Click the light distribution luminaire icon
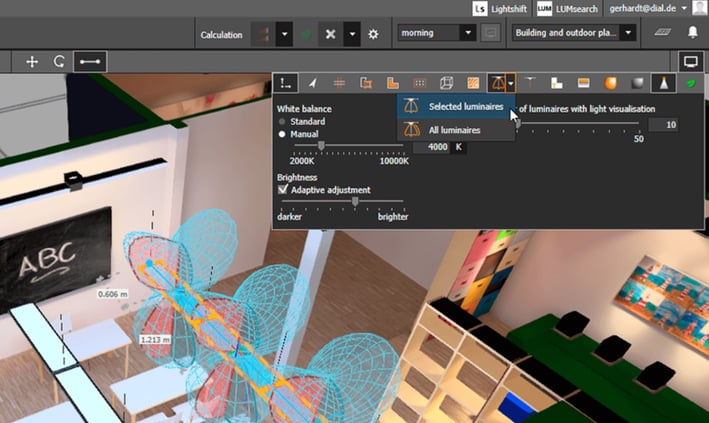 (497, 83)
